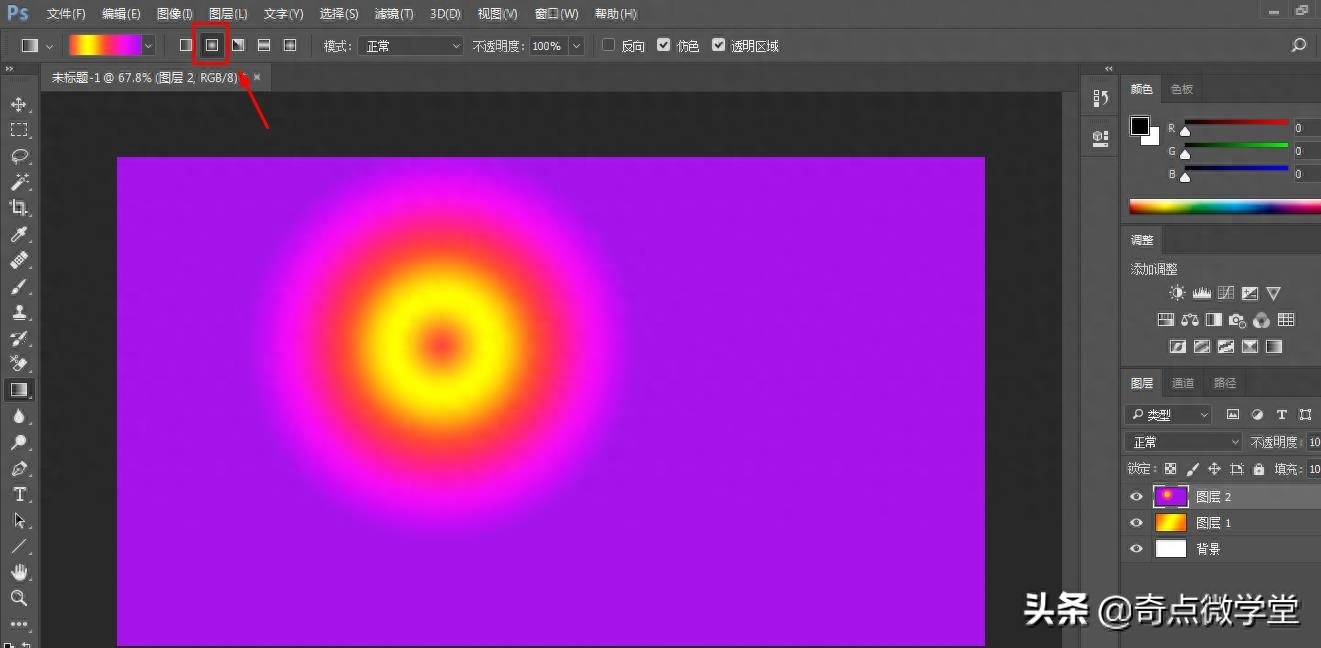Screen dimensions: 1321x648
Task: Click the Brightness/Contrast adjustment button
Action: (1177, 293)
